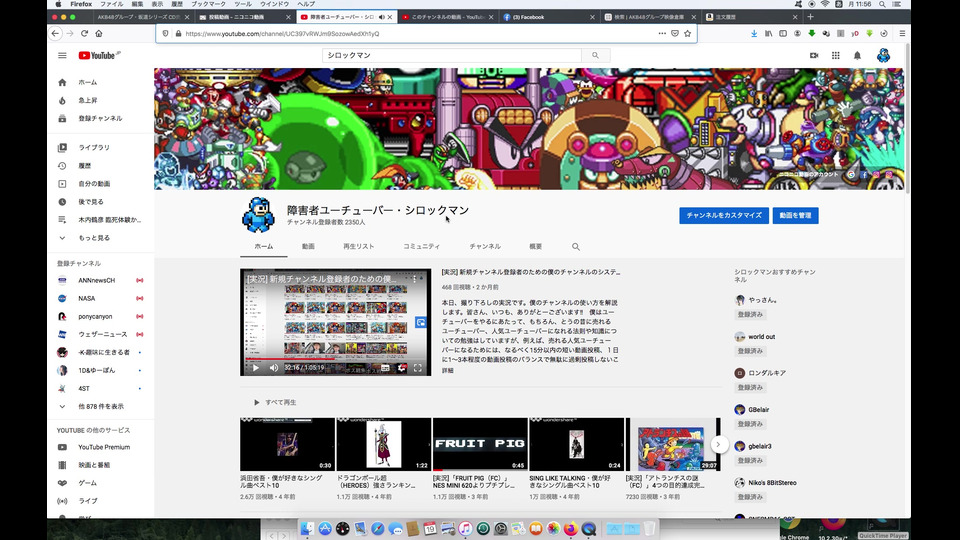Screen dimensions: 960x540
Task: Switch to the チャンネル channel tab
Action: tap(485, 246)
